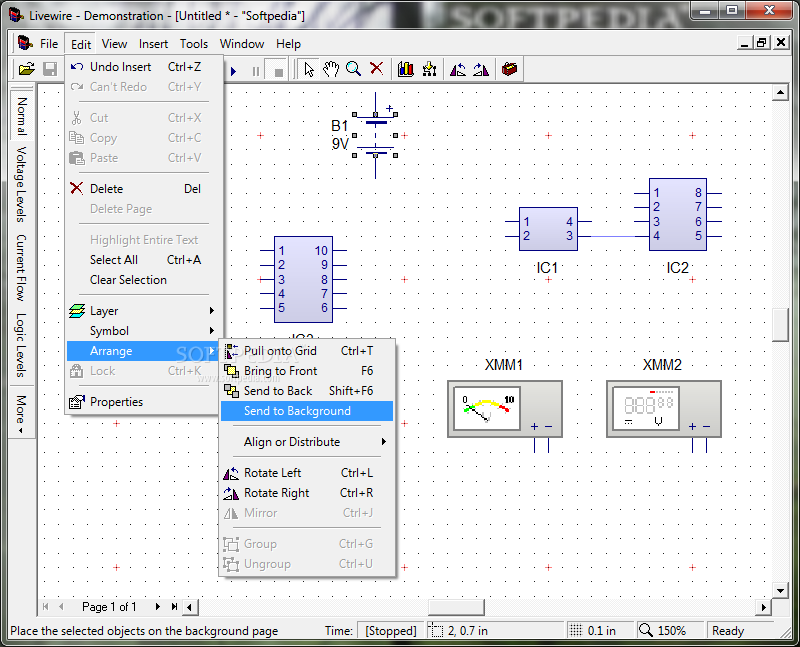This screenshot has width=800, height=647.
Task: Open the Tools menu
Action: click(194, 44)
